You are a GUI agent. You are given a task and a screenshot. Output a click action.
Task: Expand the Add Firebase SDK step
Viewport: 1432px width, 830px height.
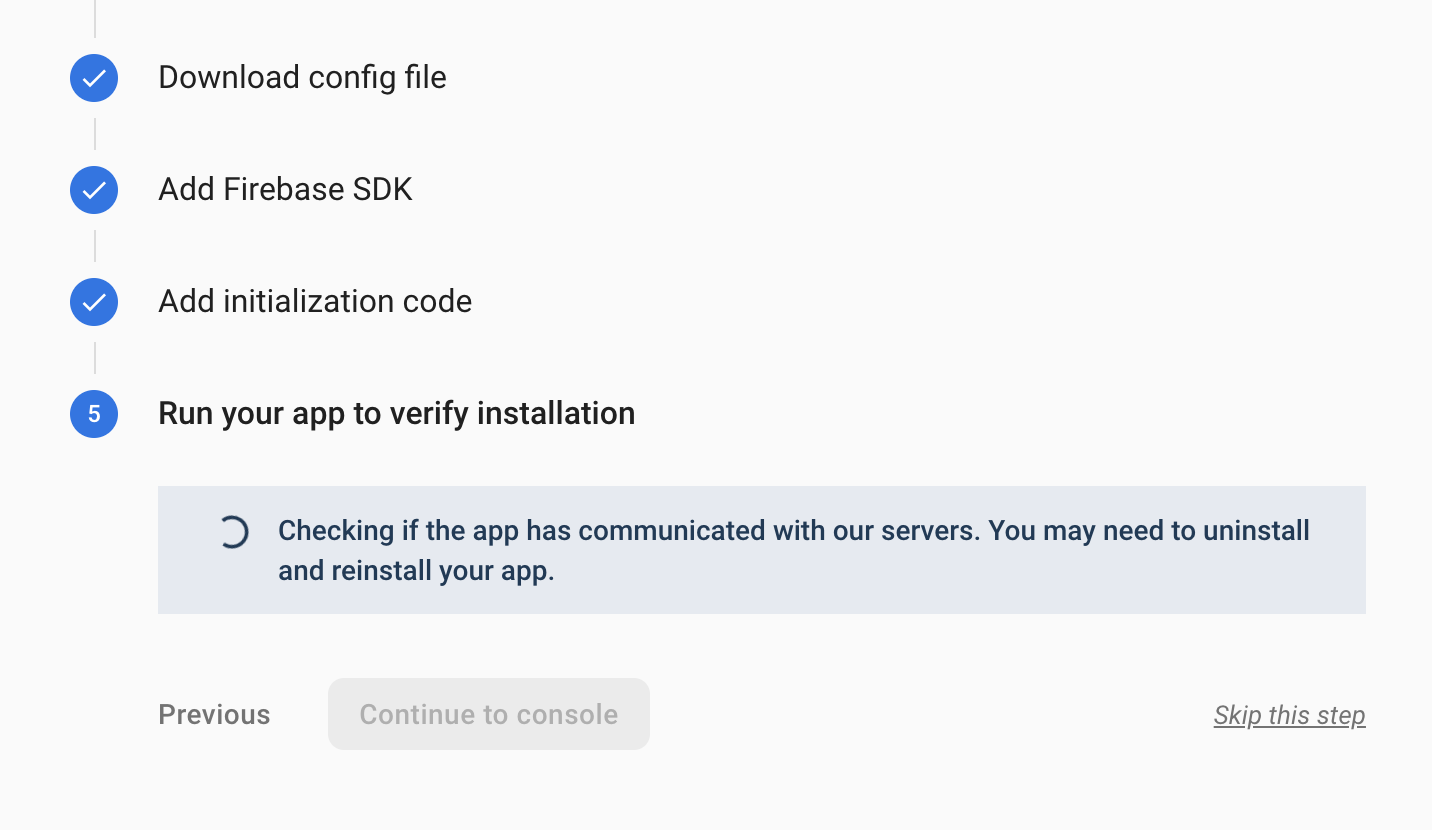pyautogui.click(x=285, y=190)
